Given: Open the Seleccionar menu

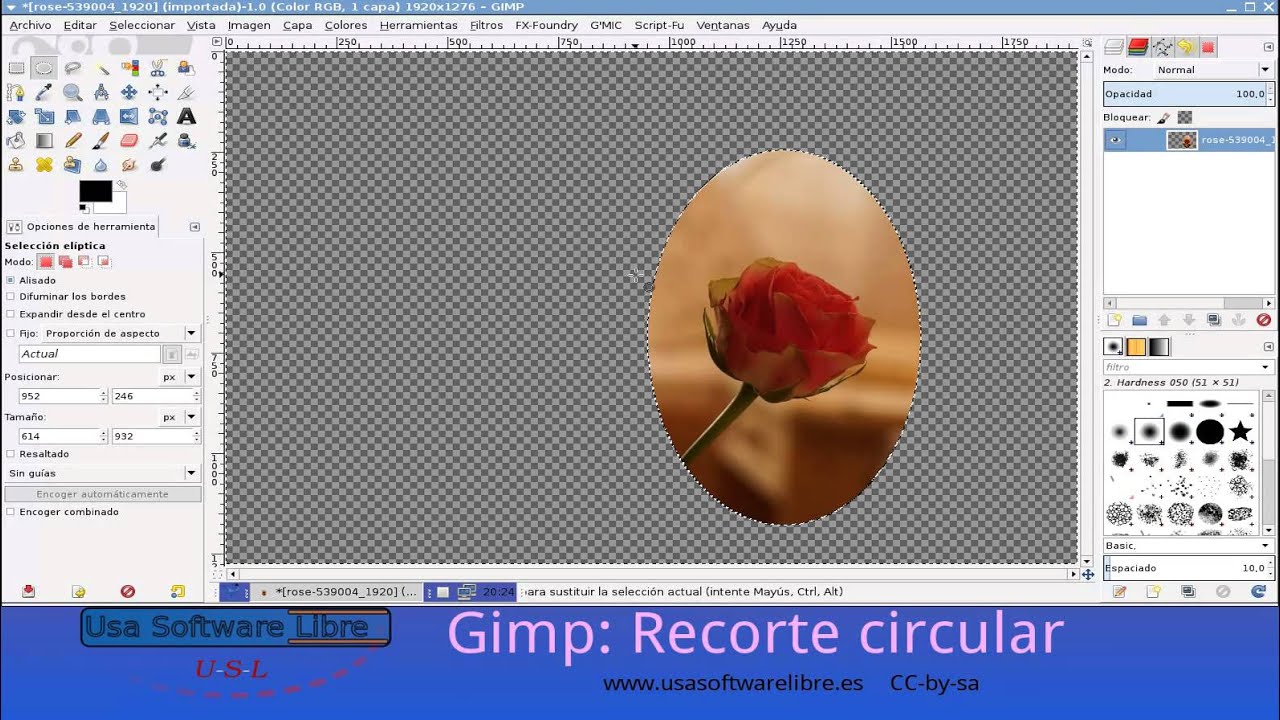Looking at the screenshot, I should click(x=142, y=25).
